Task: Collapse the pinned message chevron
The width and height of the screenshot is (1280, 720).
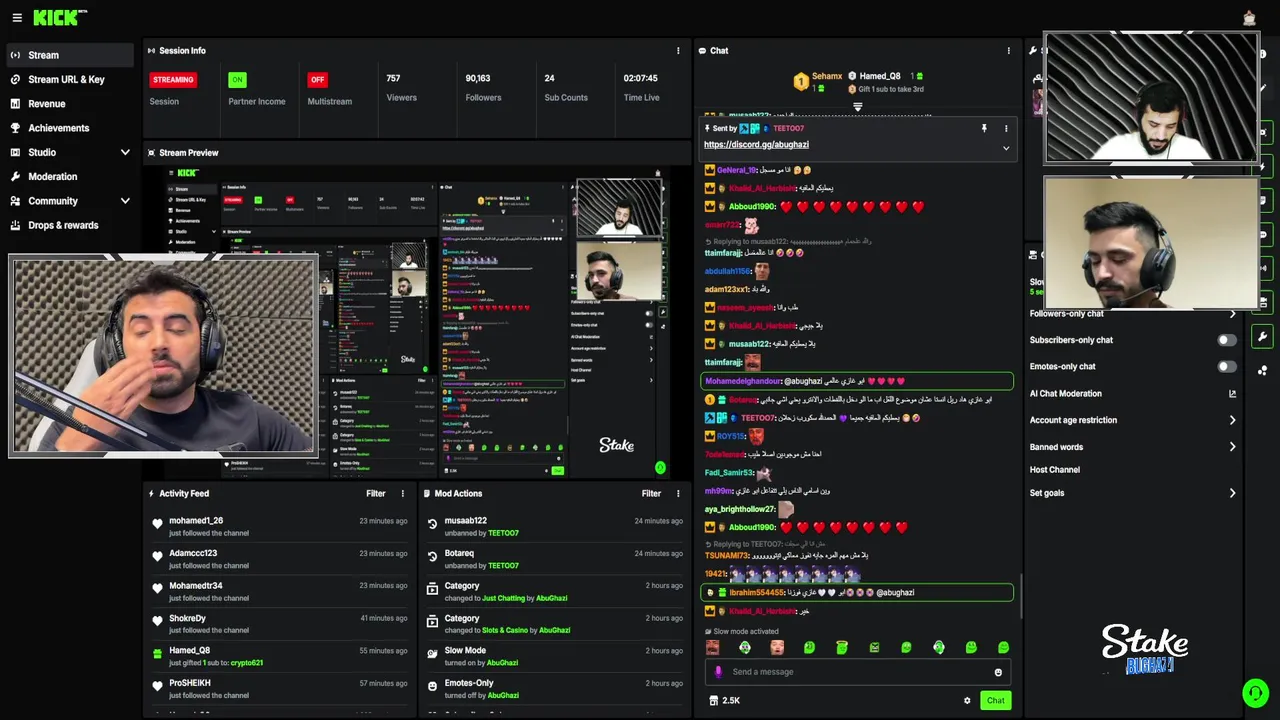Action: pos(1006,148)
